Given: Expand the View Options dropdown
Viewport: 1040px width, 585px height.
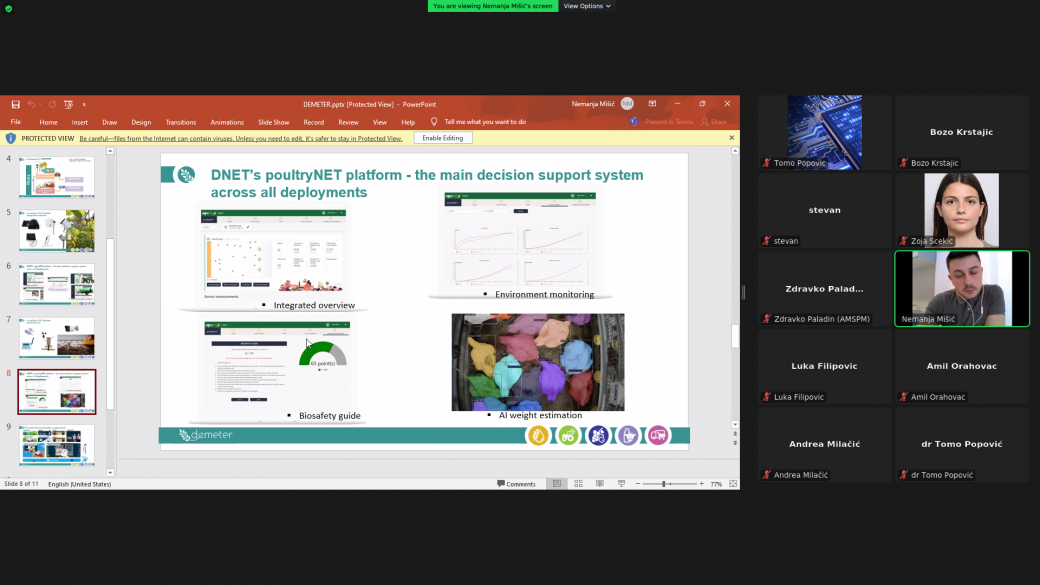Looking at the screenshot, I should (587, 6).
